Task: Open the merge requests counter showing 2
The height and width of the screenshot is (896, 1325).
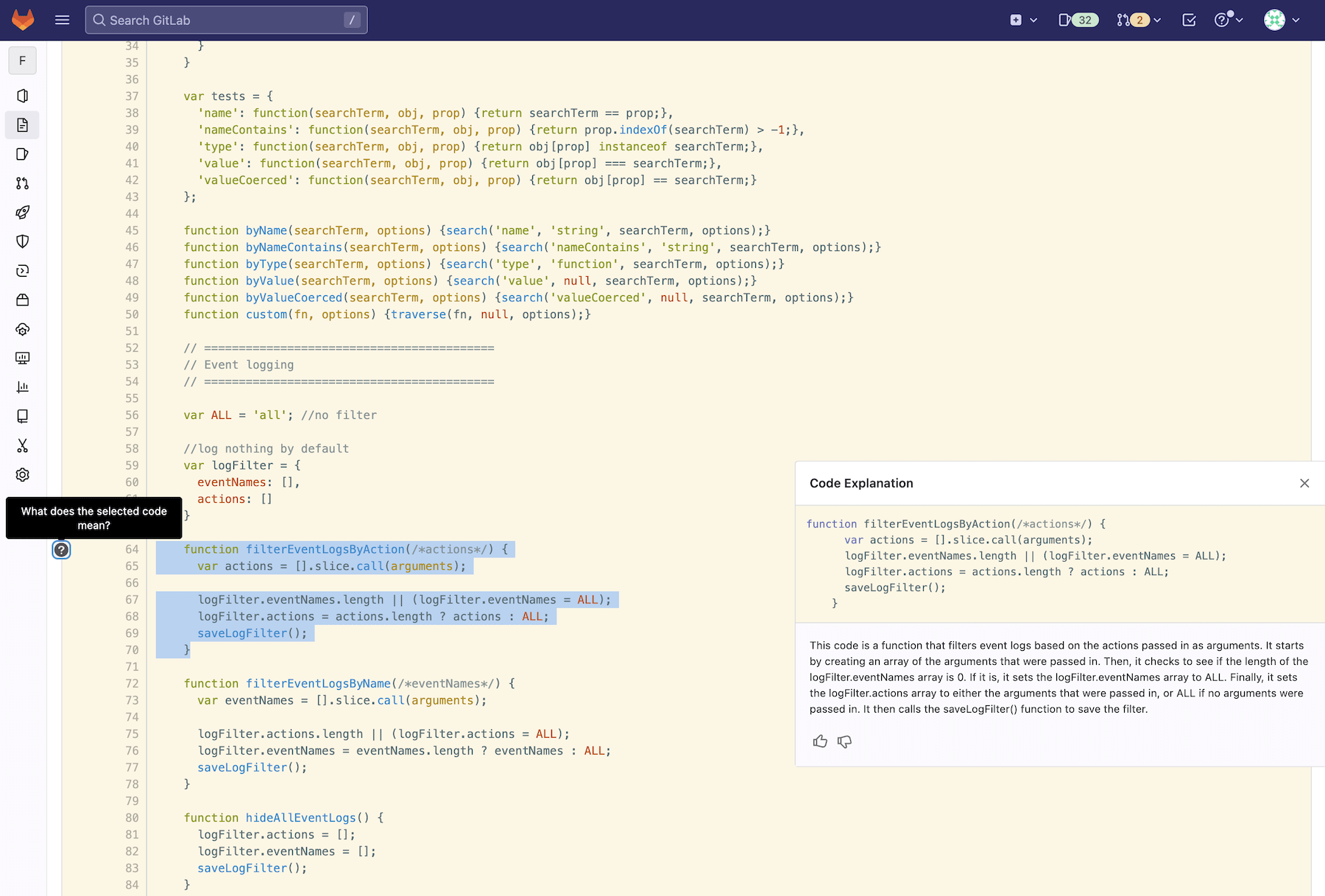Action: (x=1136, y=20)
